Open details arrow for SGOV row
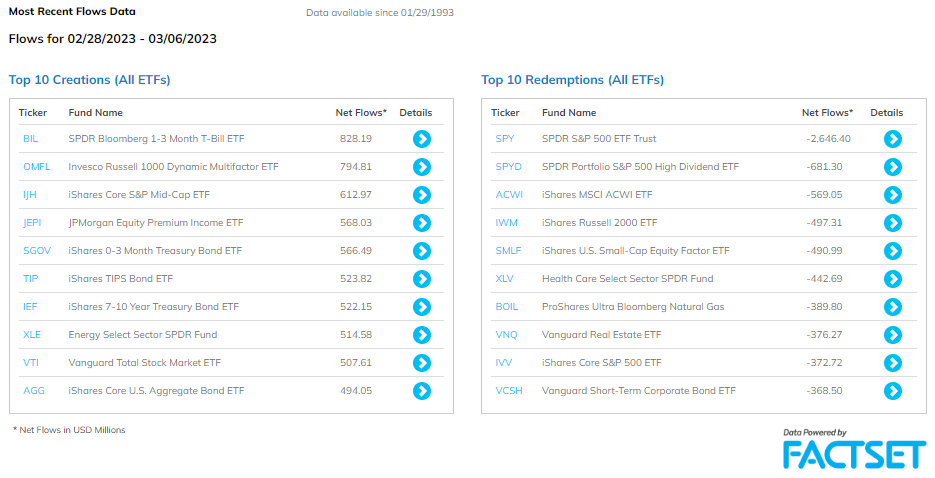The height and width of the screenshot is (478, 935). [422, 251]
